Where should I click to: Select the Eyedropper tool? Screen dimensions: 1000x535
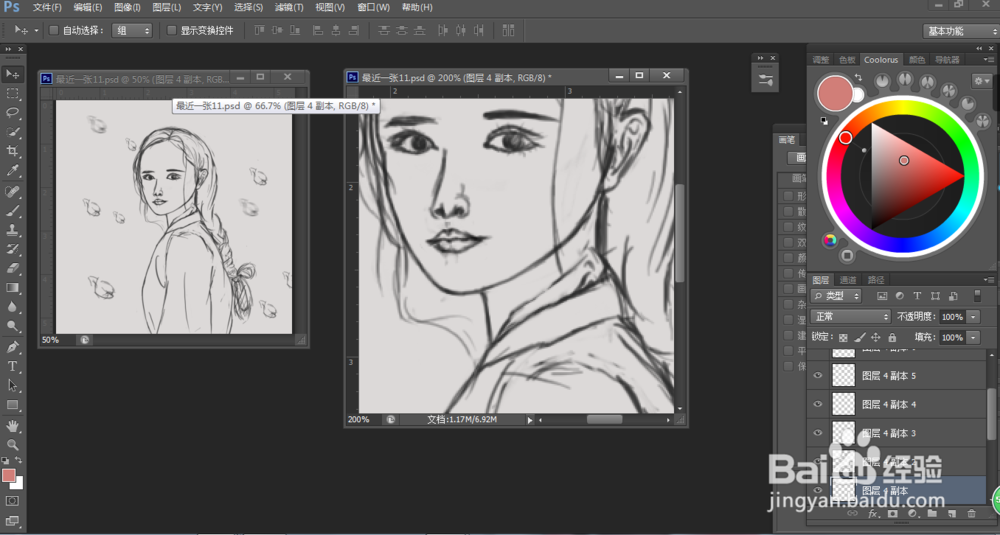[13, 170]
